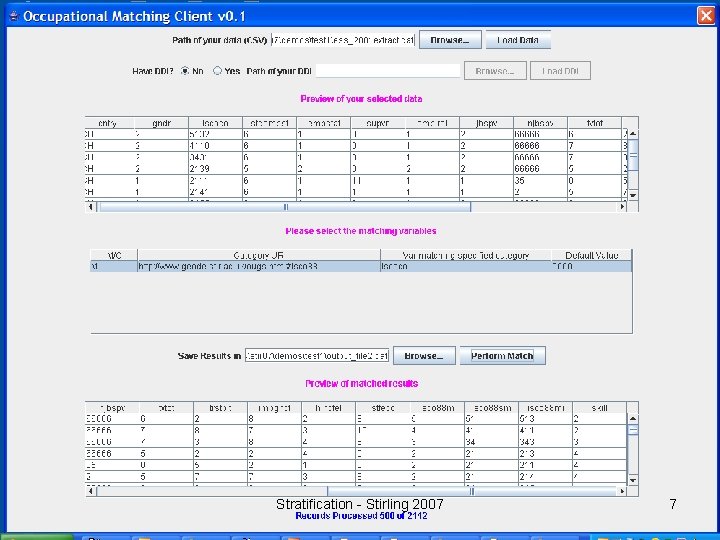Click horizontal scrollbar thumb of matched results
720x540 pixels.
472,491
